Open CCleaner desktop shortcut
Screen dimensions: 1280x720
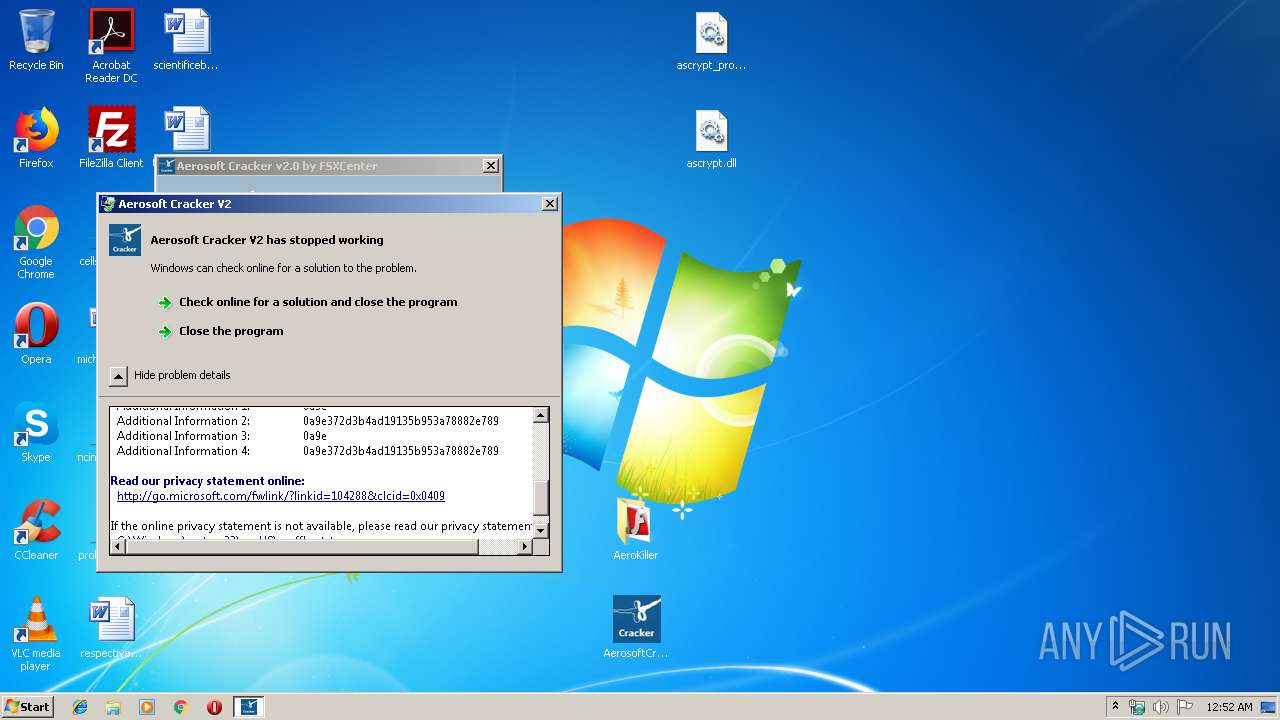tap(36, 530)
